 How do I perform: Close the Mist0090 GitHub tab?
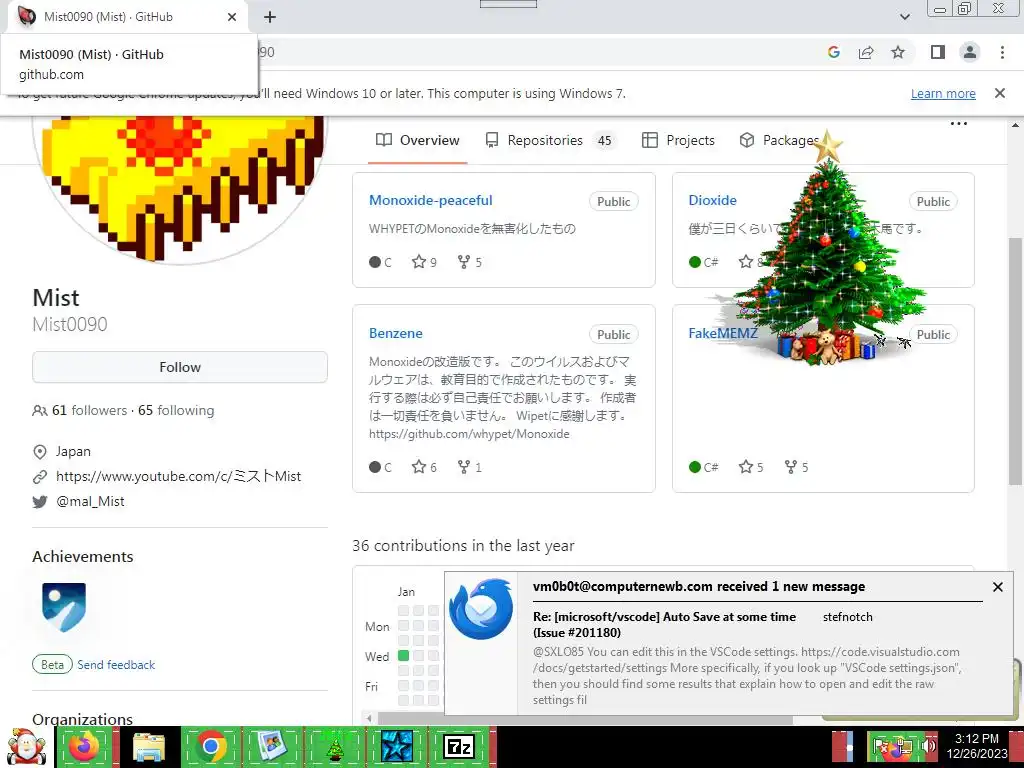pos(232,17)
